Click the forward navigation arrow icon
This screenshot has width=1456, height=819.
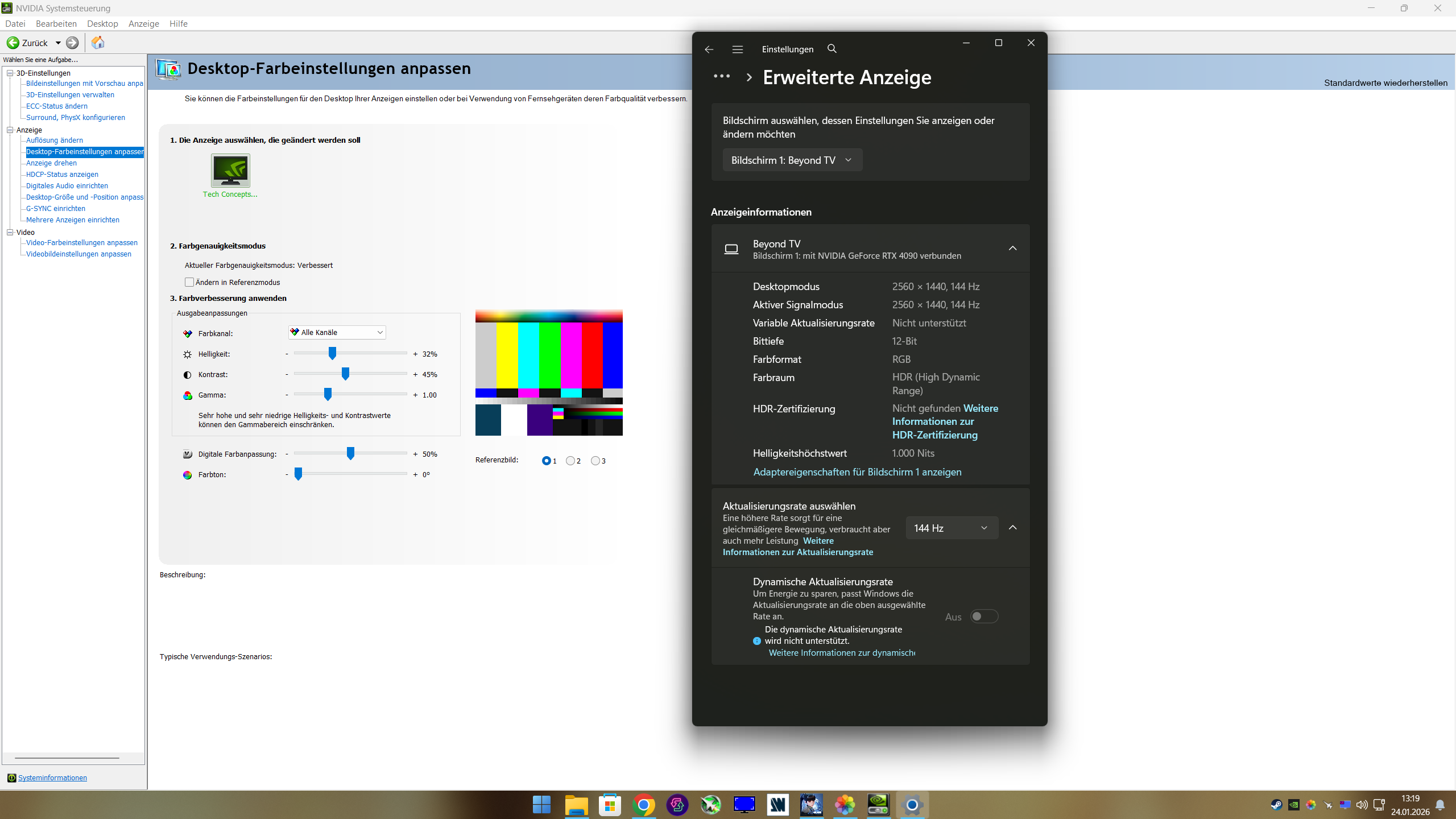point(72,43)
